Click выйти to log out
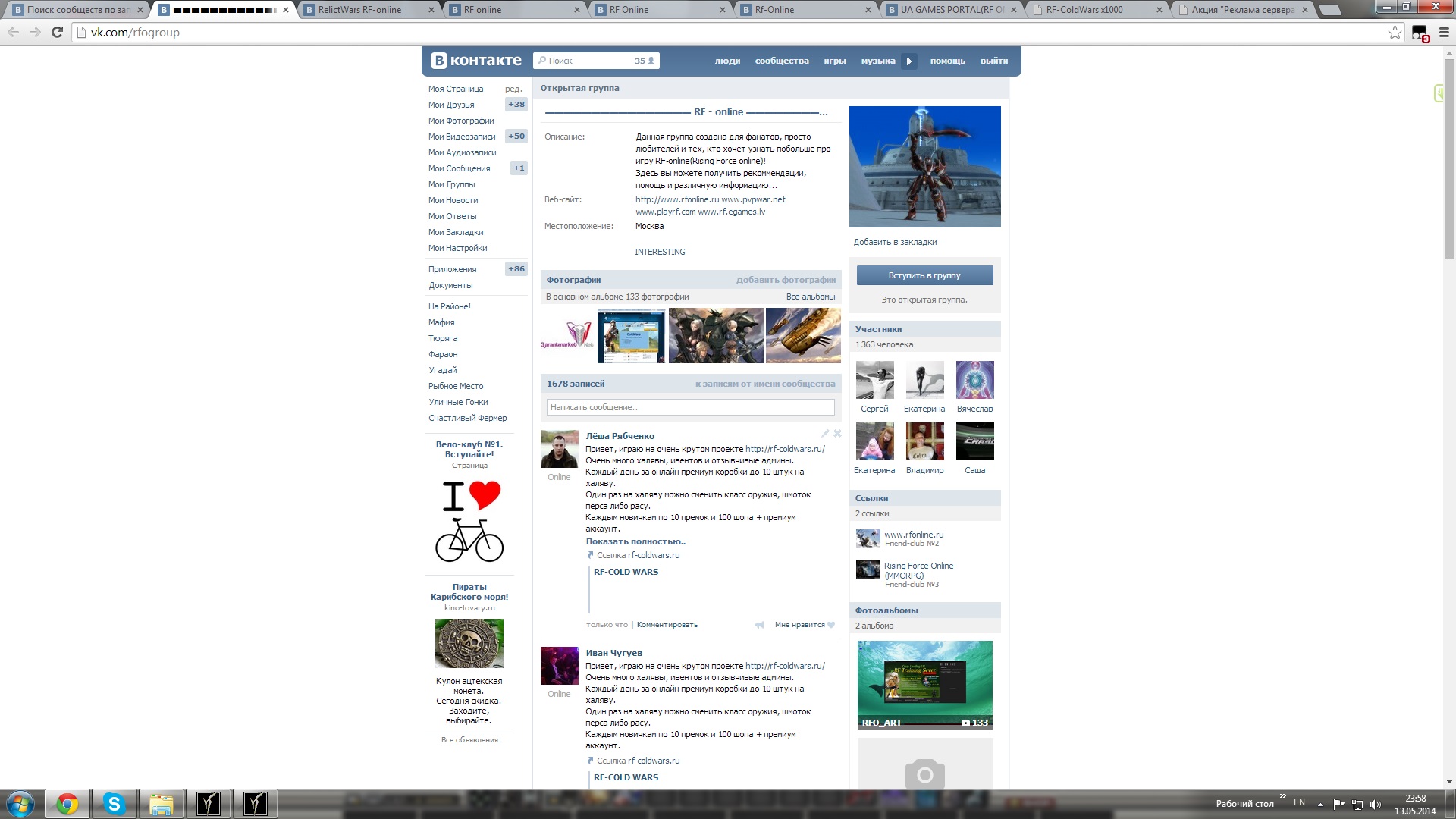This screenshot has height=819, width=1456. 994,61
